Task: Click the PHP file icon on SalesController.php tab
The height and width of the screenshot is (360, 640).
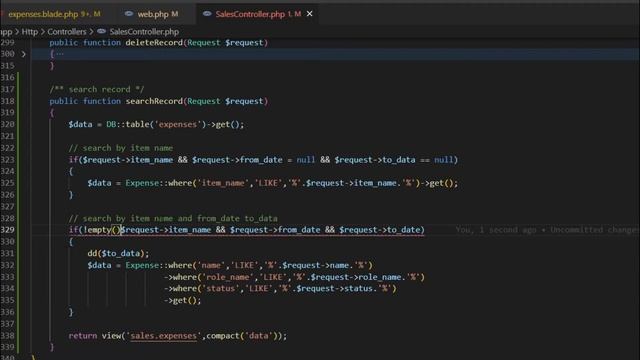Action: [207, 14]
